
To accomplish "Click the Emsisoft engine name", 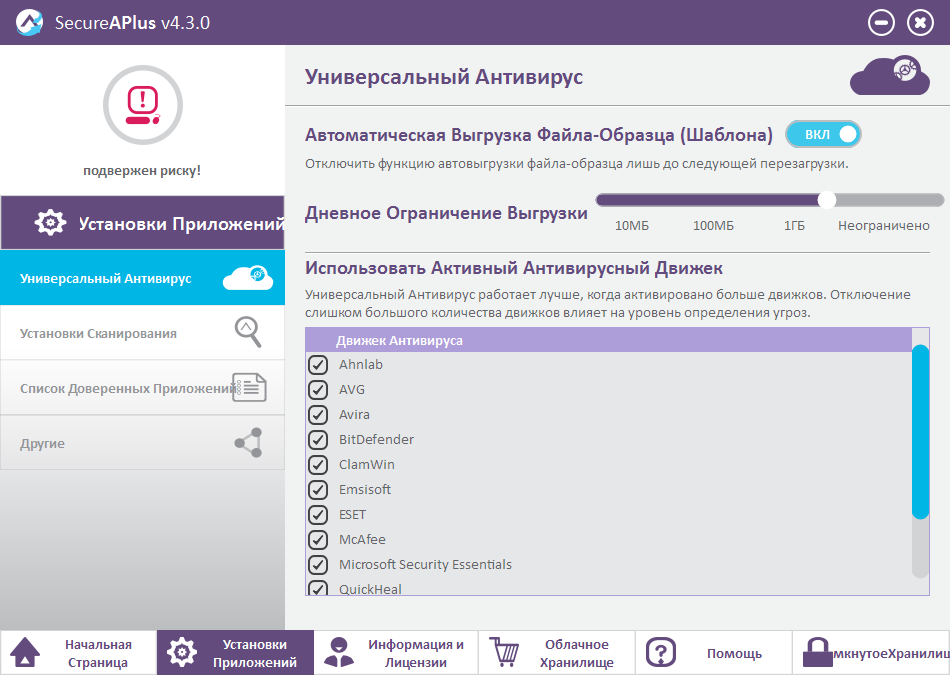I will click(x=365, y=489).
